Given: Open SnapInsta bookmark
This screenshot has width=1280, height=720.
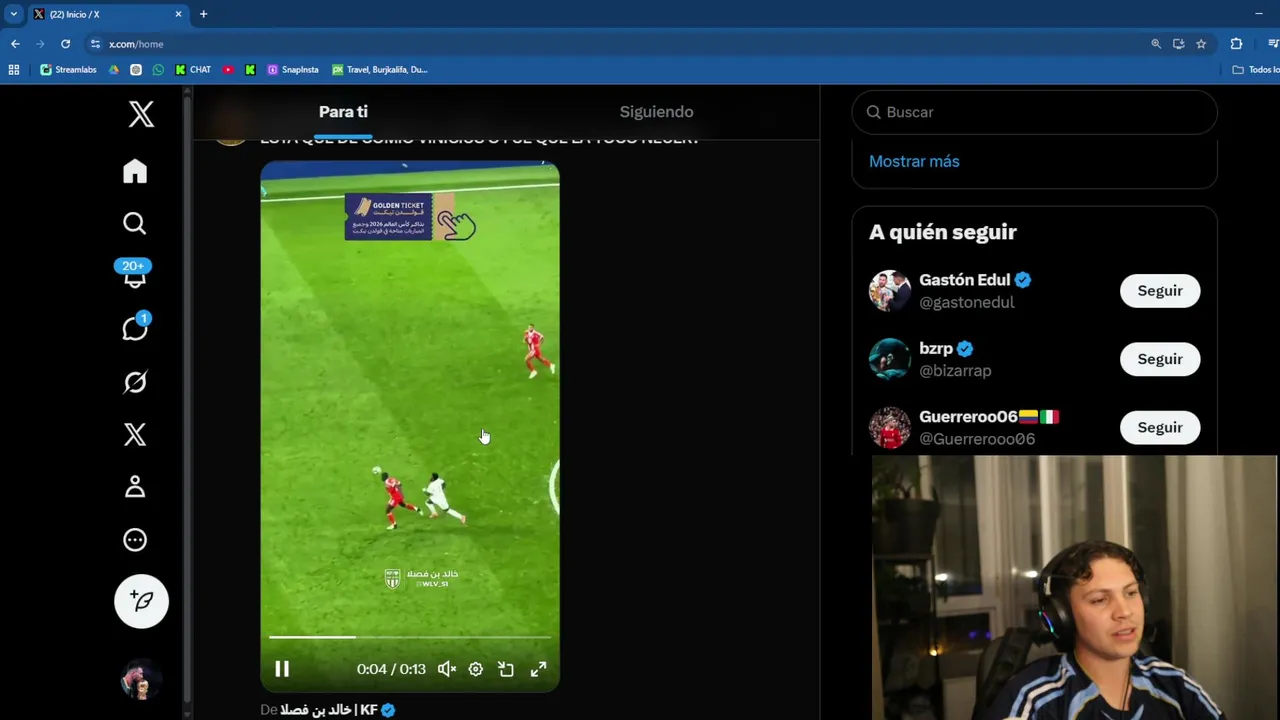Looking at the screenshot, I should pyautogui.click(x=292, y=70).
